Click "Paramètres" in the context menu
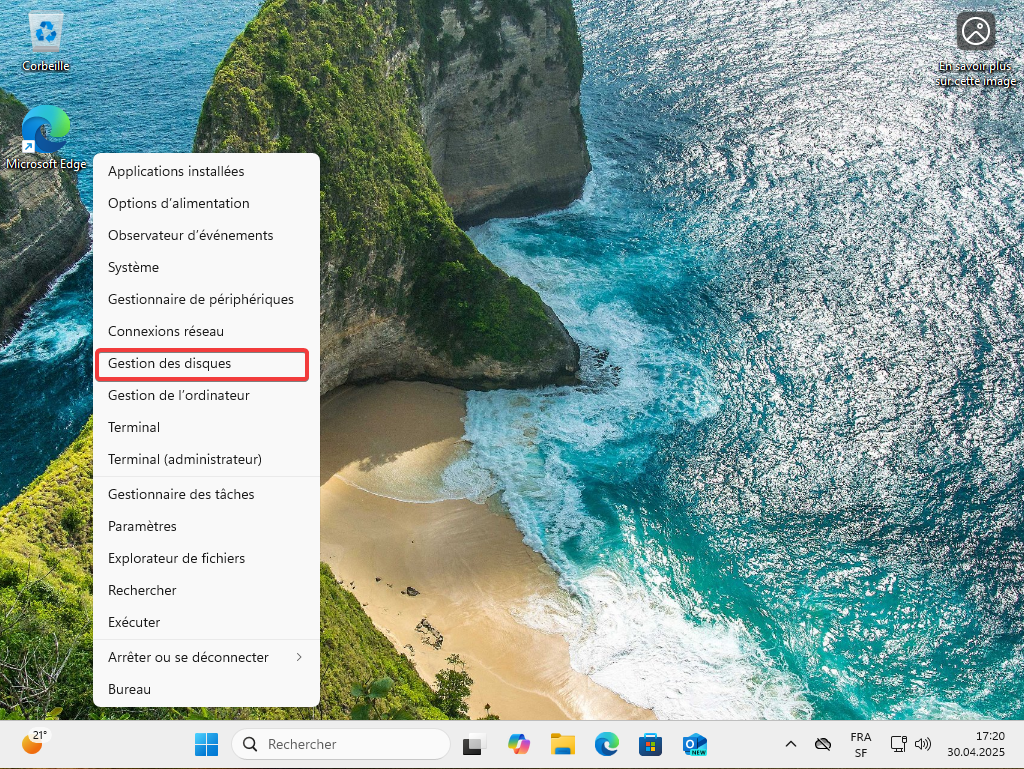1024x769 pixels. [x=142, y=526]
